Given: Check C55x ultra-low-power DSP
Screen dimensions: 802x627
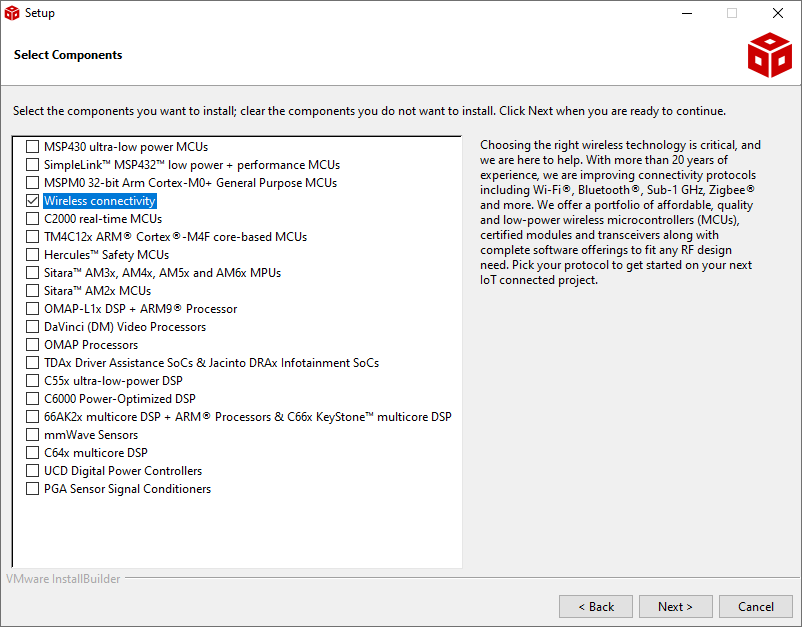Looking at the screenshot, I should click(x=33, y=380).
